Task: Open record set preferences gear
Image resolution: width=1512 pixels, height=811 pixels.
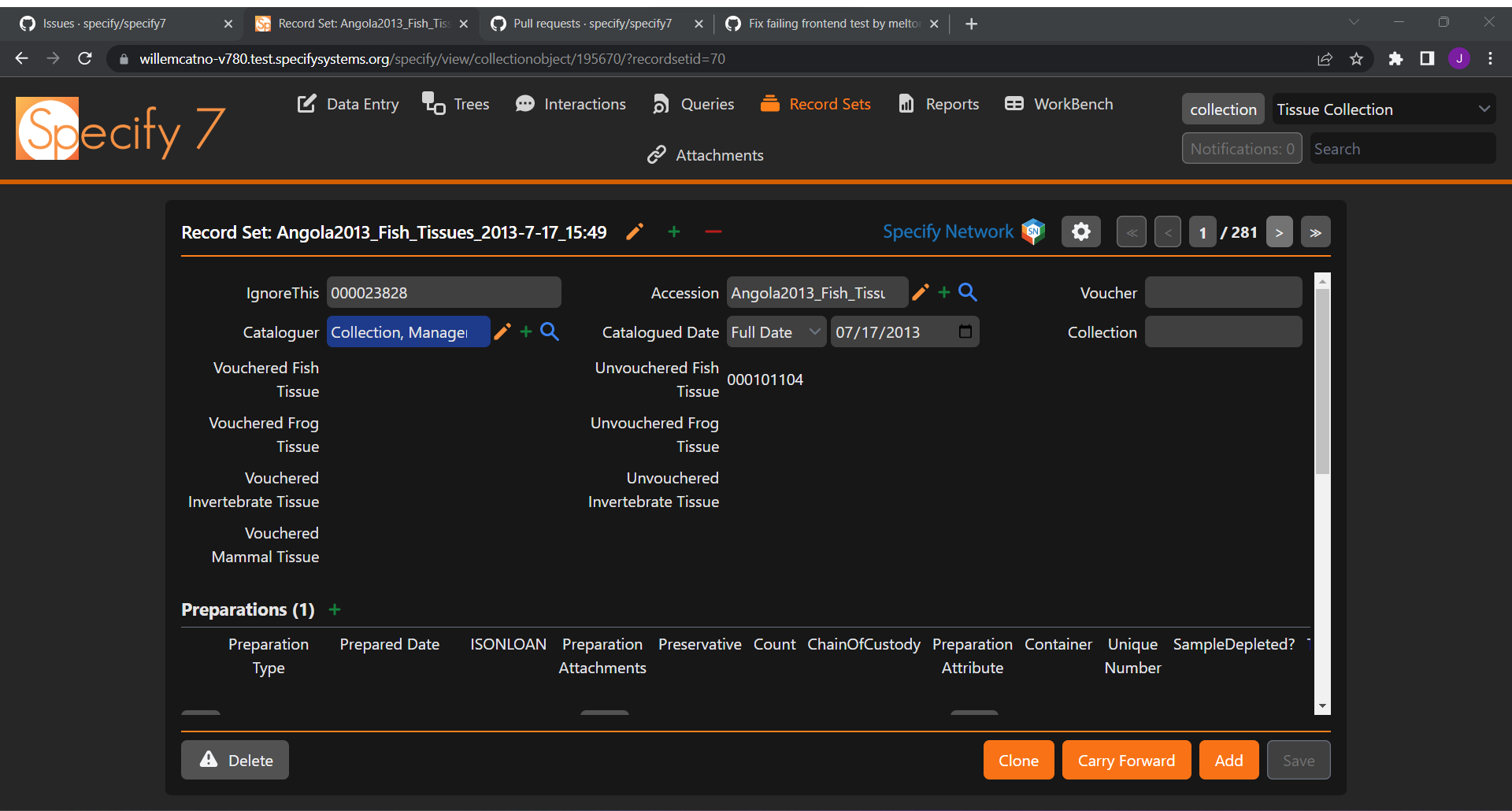Action: (x=1080, y=231)
